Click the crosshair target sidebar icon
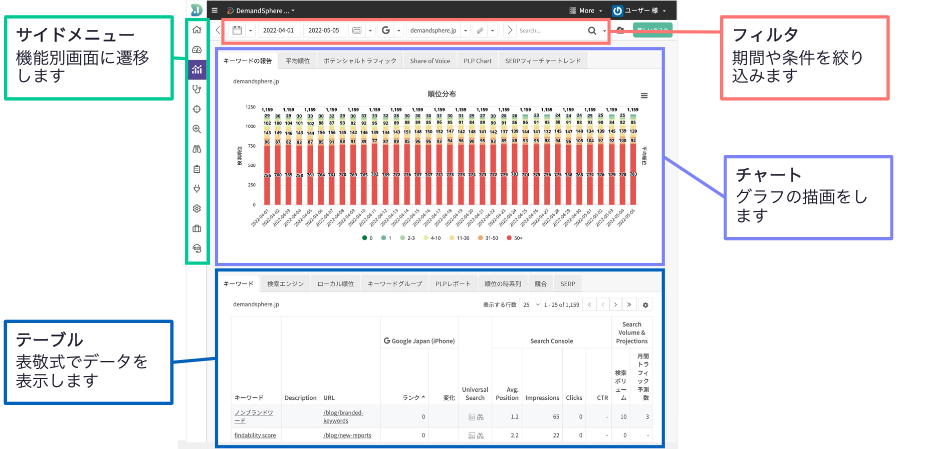The image size is (943, 449). point(196,109)
